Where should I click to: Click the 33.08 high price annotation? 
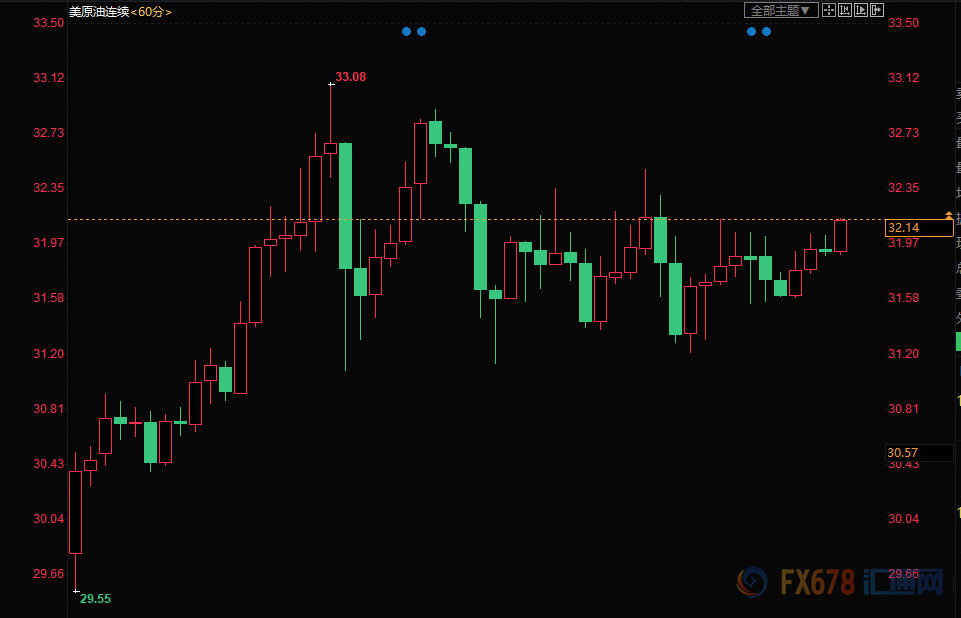click(350, 77)
